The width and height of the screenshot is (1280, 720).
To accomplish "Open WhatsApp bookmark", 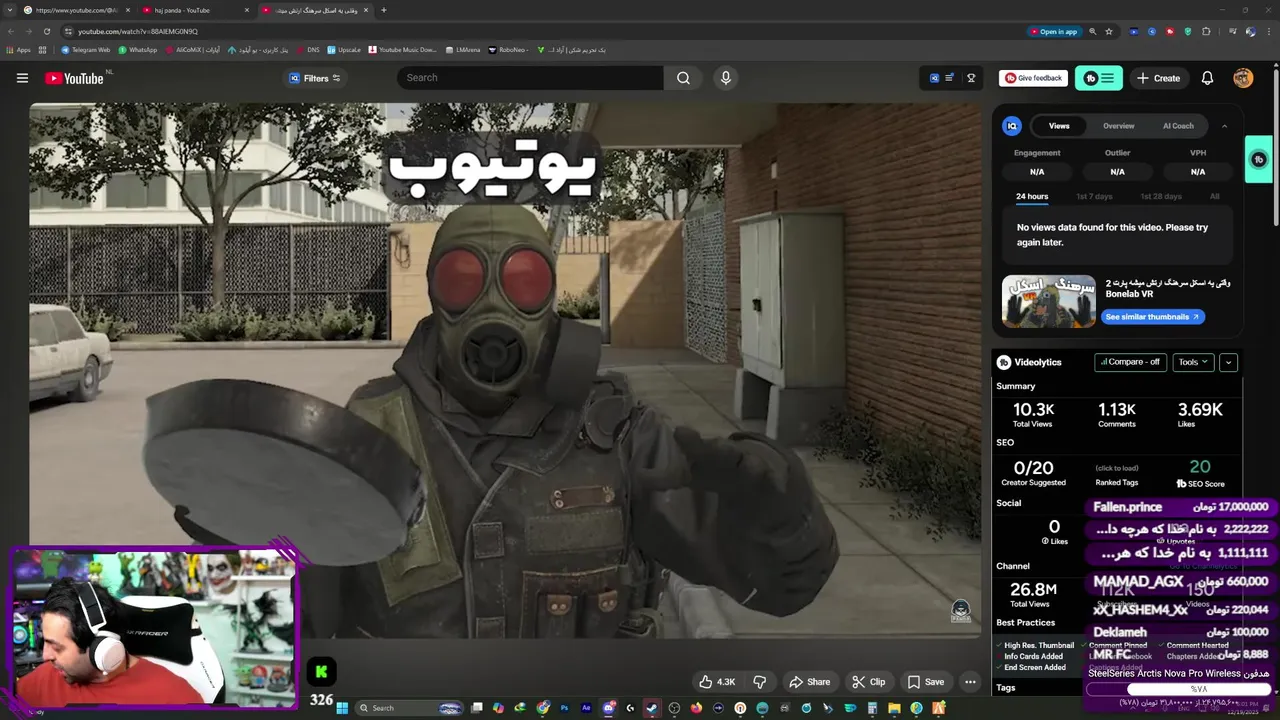I will [x=138, y=49].
